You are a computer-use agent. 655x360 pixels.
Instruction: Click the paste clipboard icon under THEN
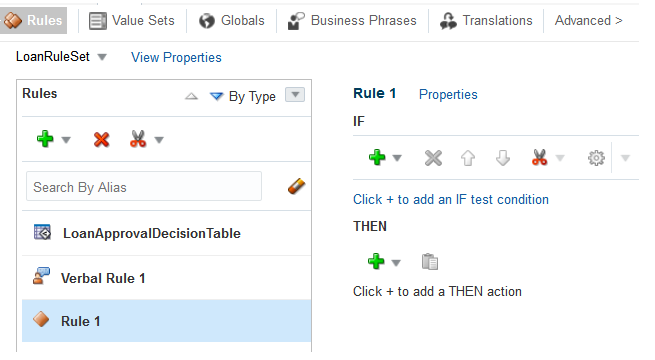[x=430, y=262]
